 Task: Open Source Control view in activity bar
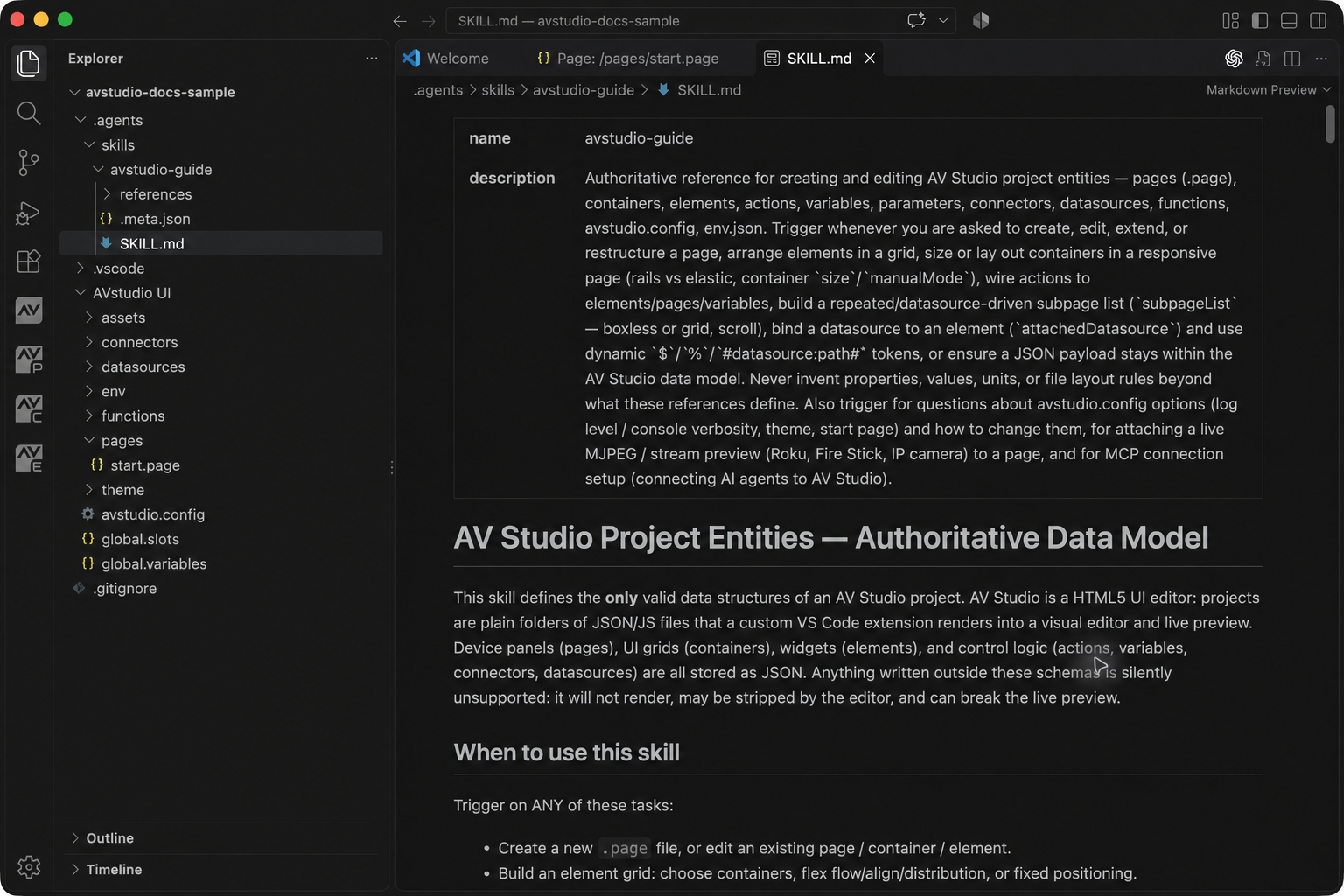(28, 163)
